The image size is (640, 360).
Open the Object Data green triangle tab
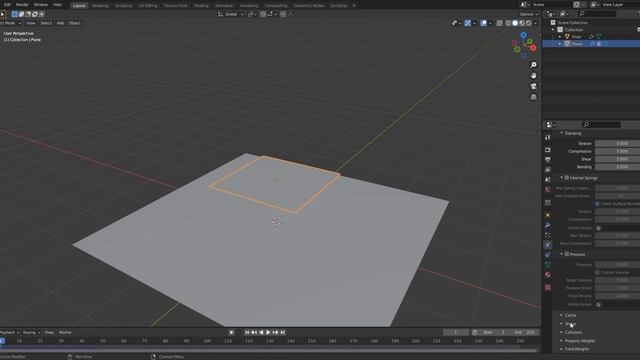tap(548, 264)
